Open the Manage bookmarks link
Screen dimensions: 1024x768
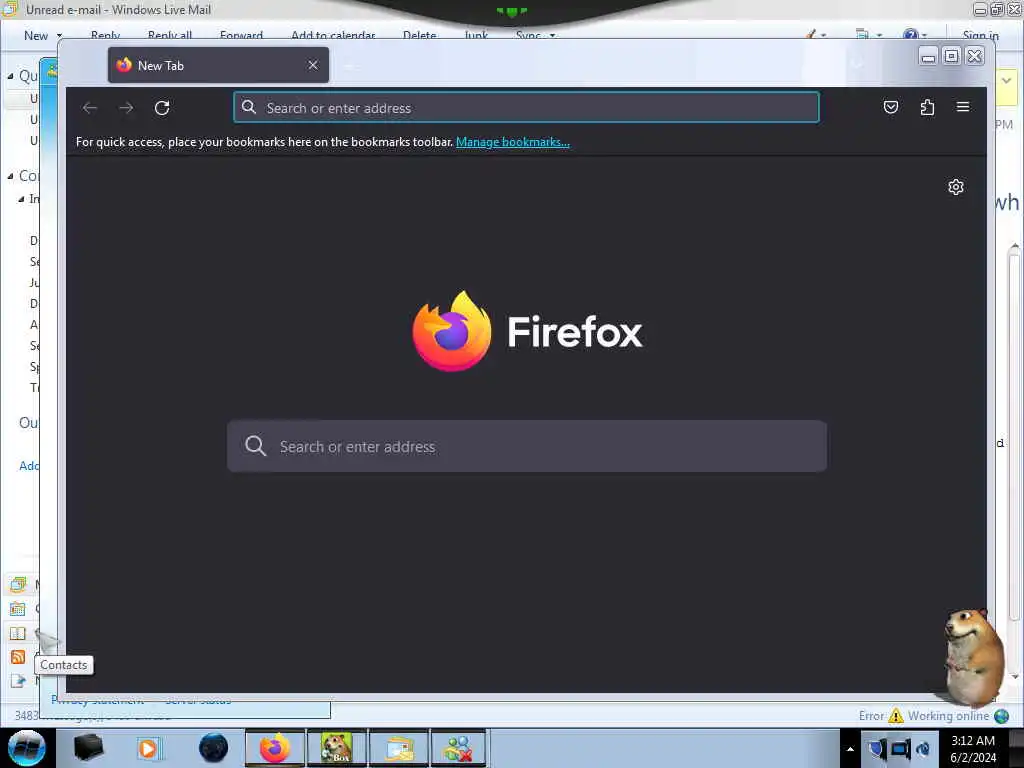point(513,142)
